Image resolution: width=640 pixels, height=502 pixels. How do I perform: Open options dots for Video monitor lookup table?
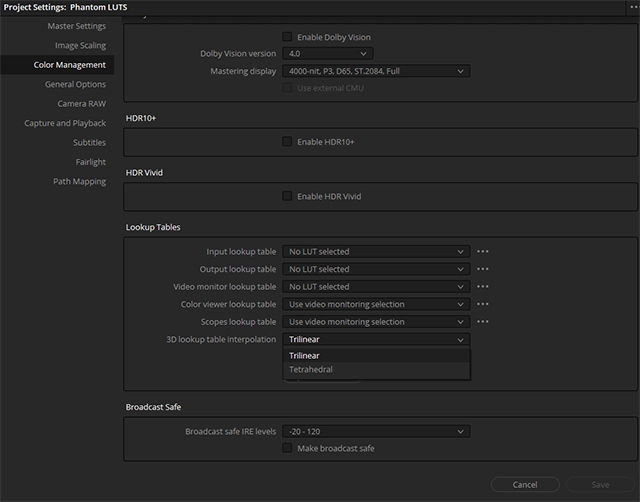click(483, 287)
